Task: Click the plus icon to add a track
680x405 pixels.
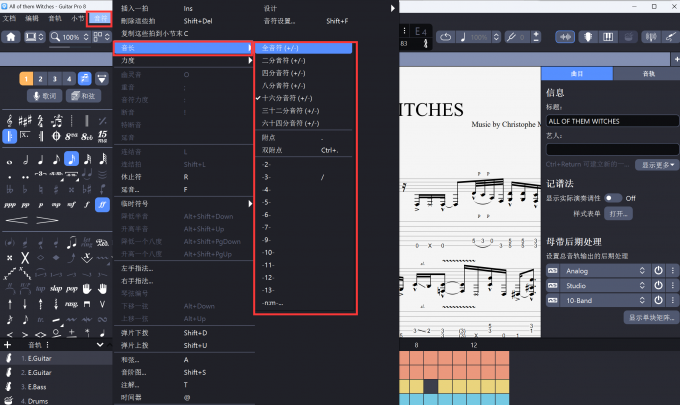Action: [x=7, y=345]
